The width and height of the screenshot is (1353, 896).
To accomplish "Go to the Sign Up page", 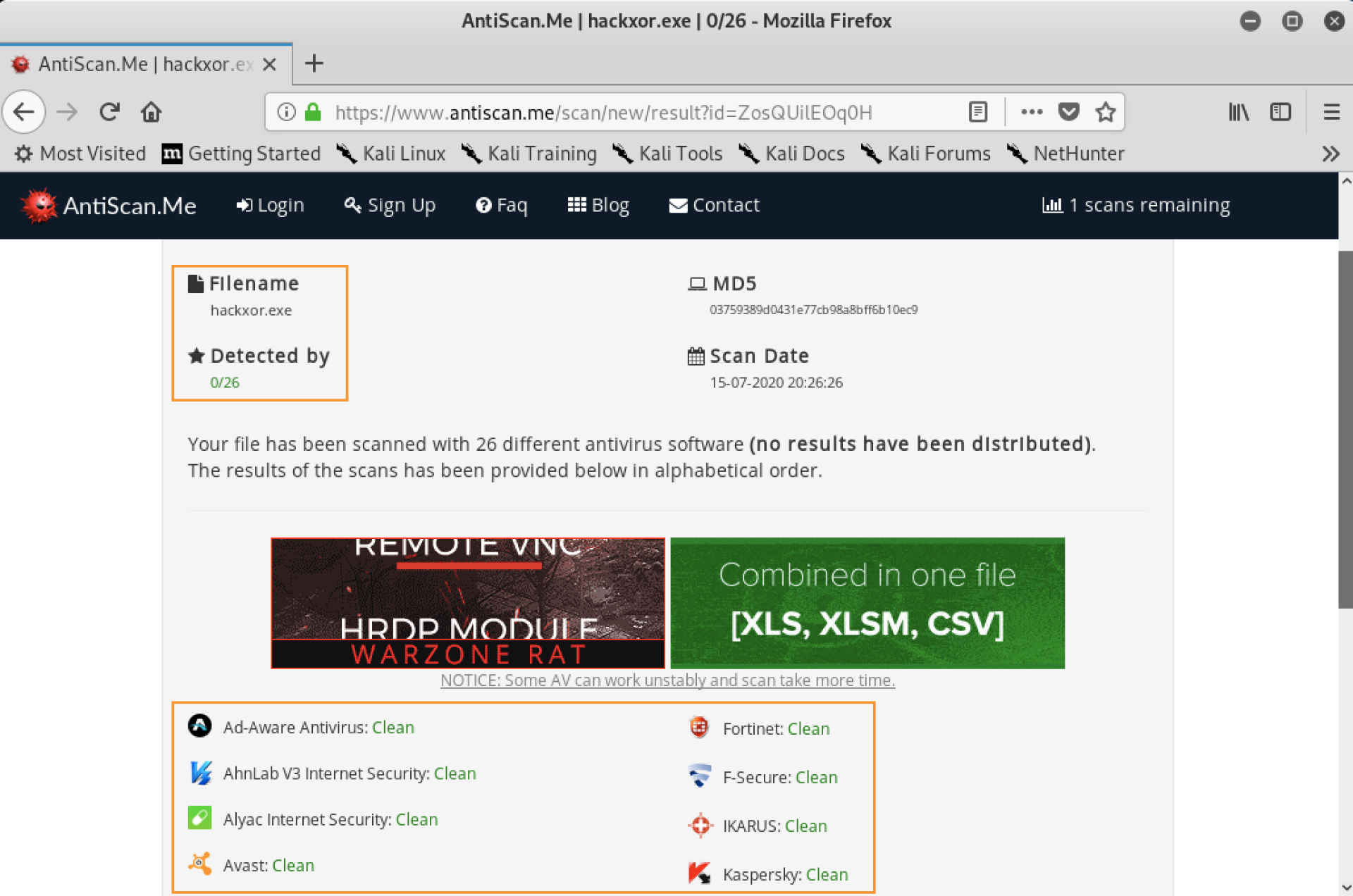I will click(x=390, y=205).
